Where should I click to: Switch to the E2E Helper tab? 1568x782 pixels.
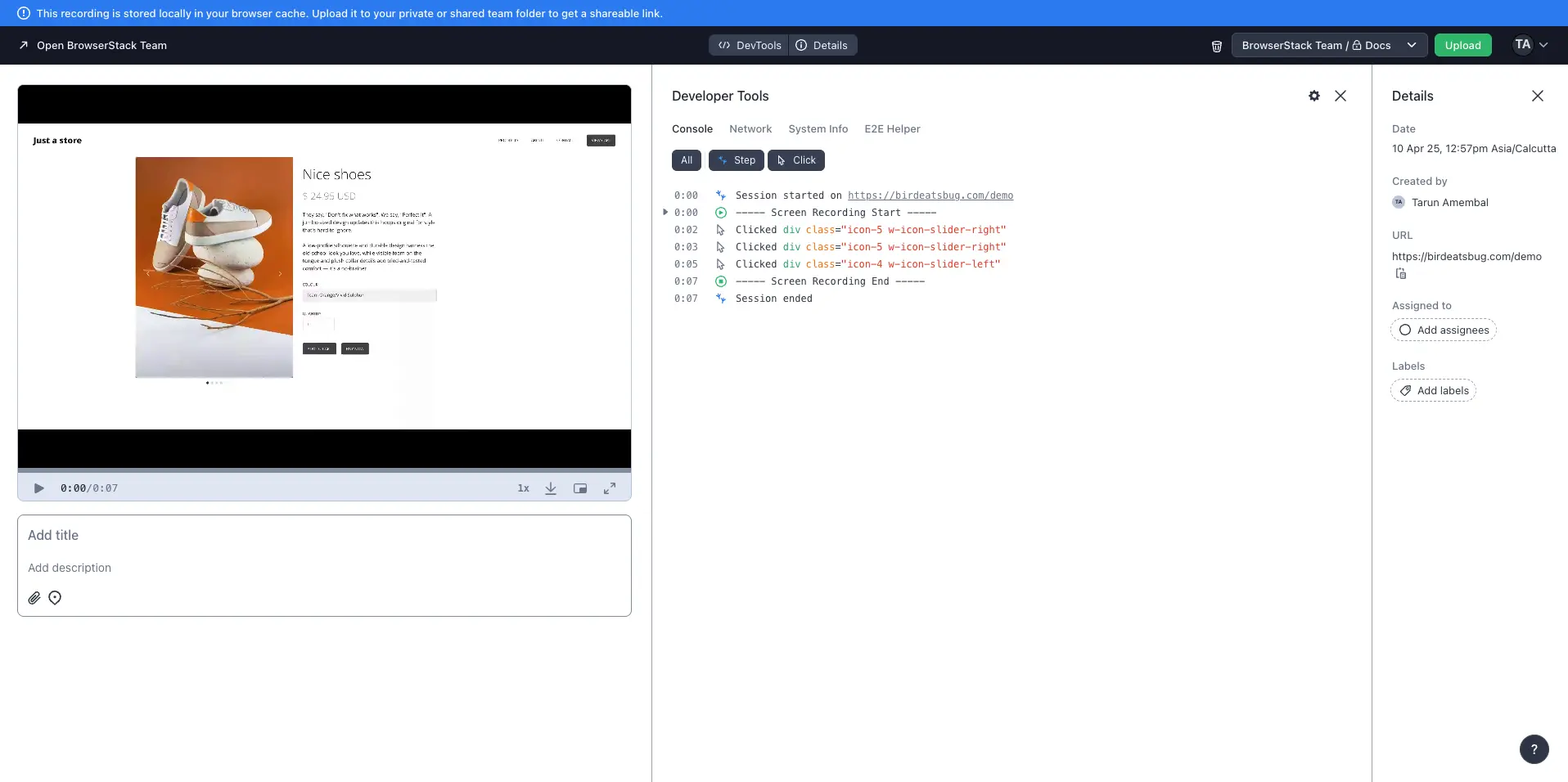coord(892,129)
